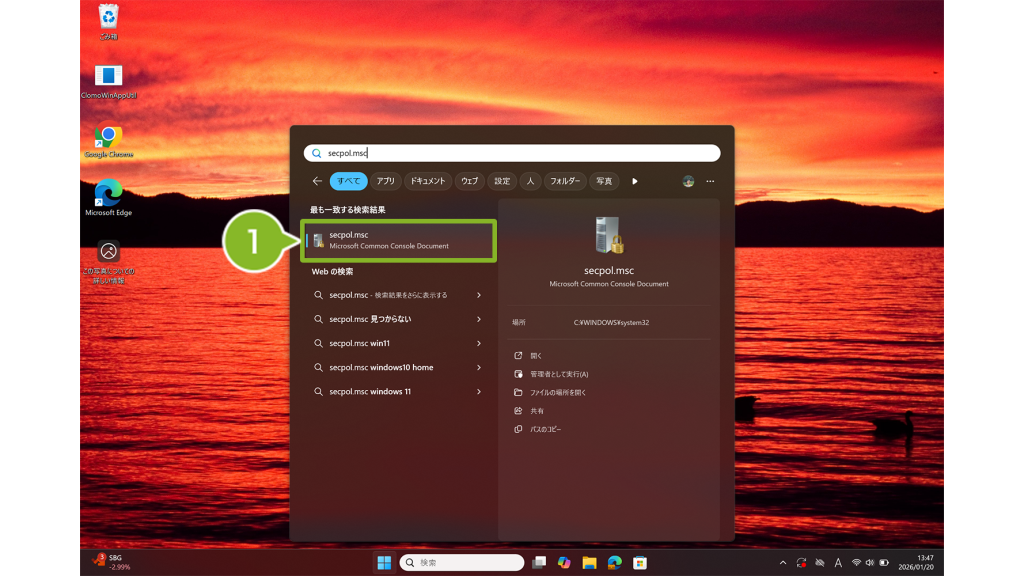Show hidden system tray icons chevron
The image size is (1024, 576).
[783, 563]
